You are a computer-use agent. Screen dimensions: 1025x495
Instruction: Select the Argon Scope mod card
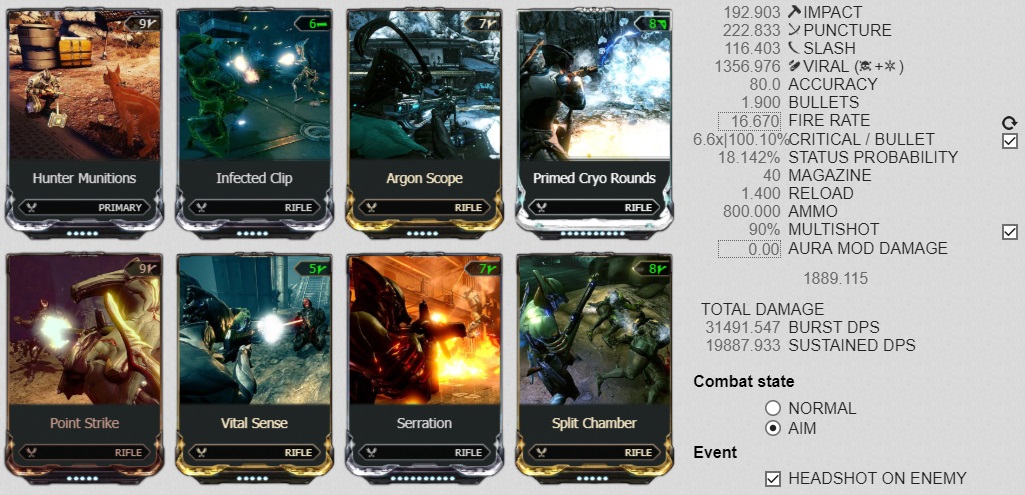[x=424, y=121]
